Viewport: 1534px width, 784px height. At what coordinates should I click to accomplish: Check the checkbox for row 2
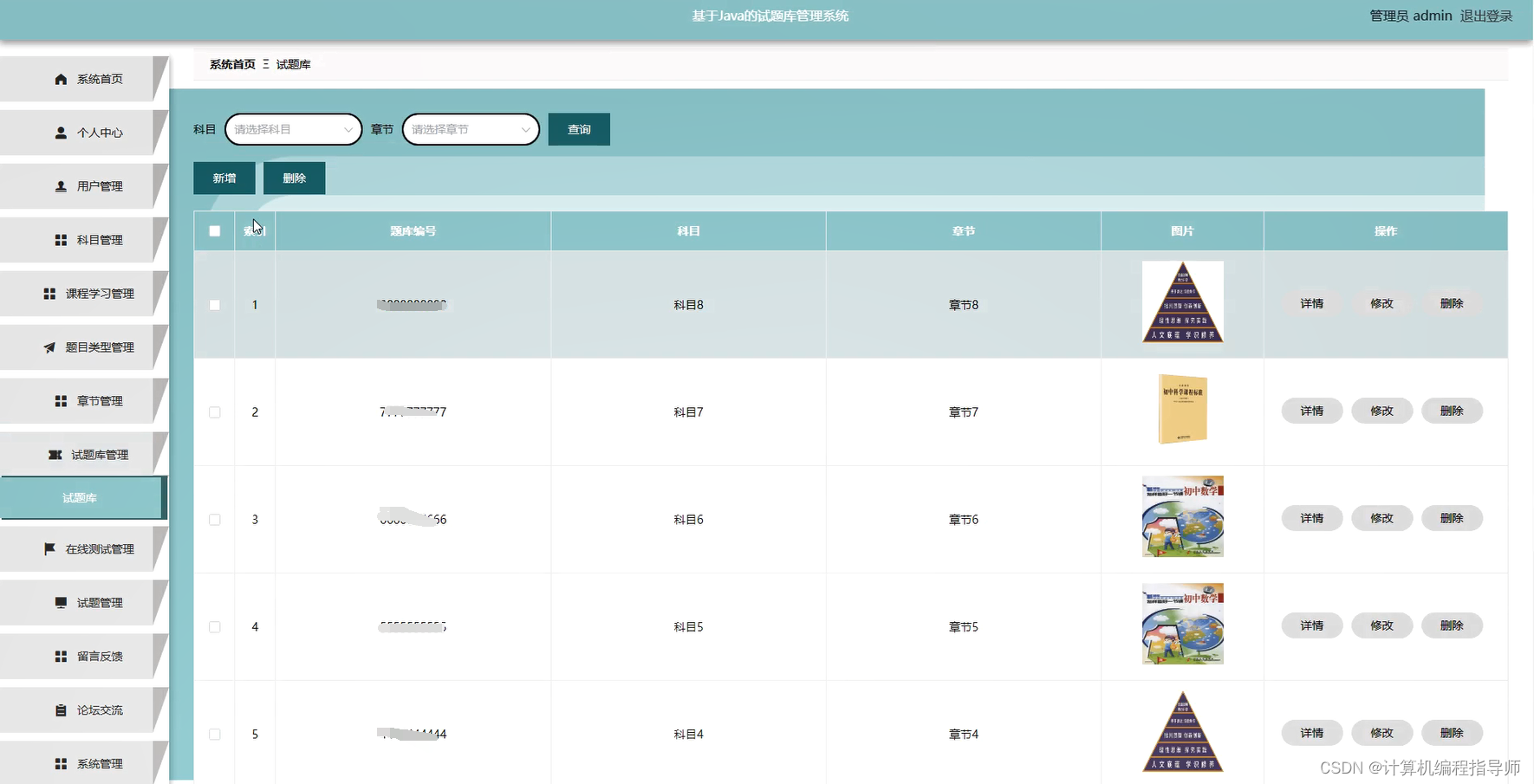(215, 412)
